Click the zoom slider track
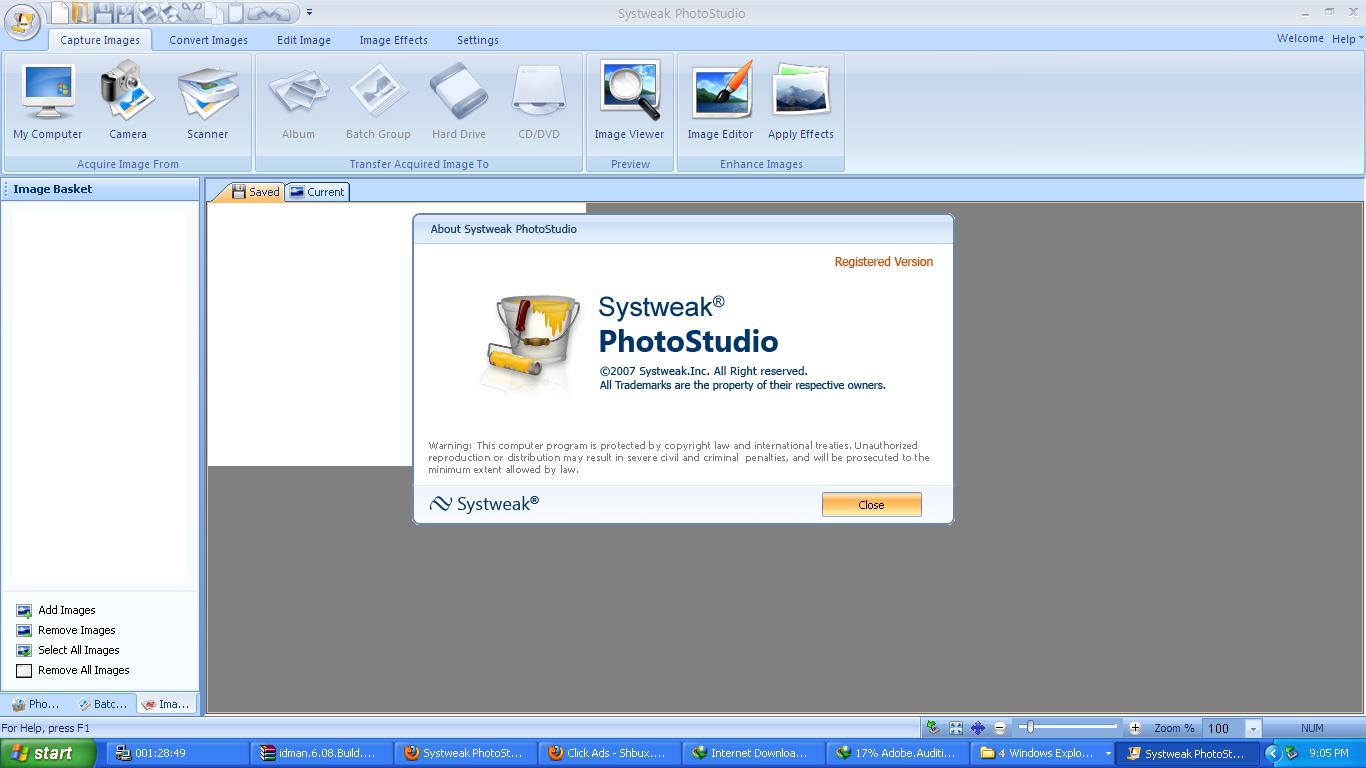Viewport: 1366px width, 768px height. click(1068, 727)
